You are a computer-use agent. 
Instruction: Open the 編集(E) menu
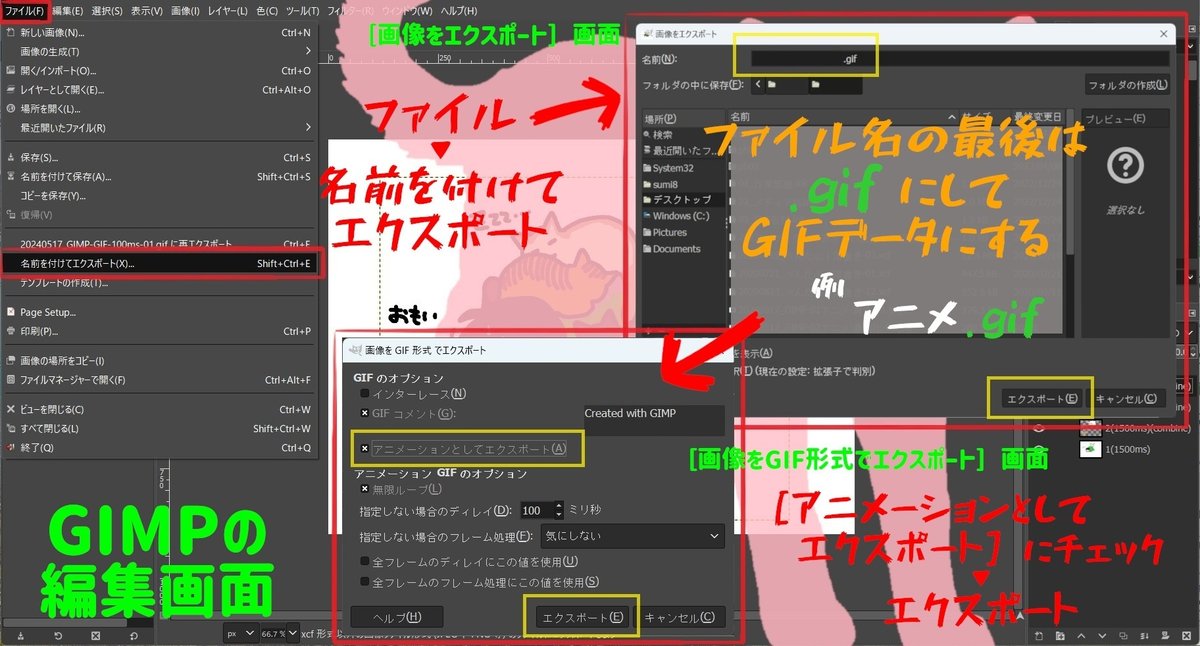[x=67, y=10]
